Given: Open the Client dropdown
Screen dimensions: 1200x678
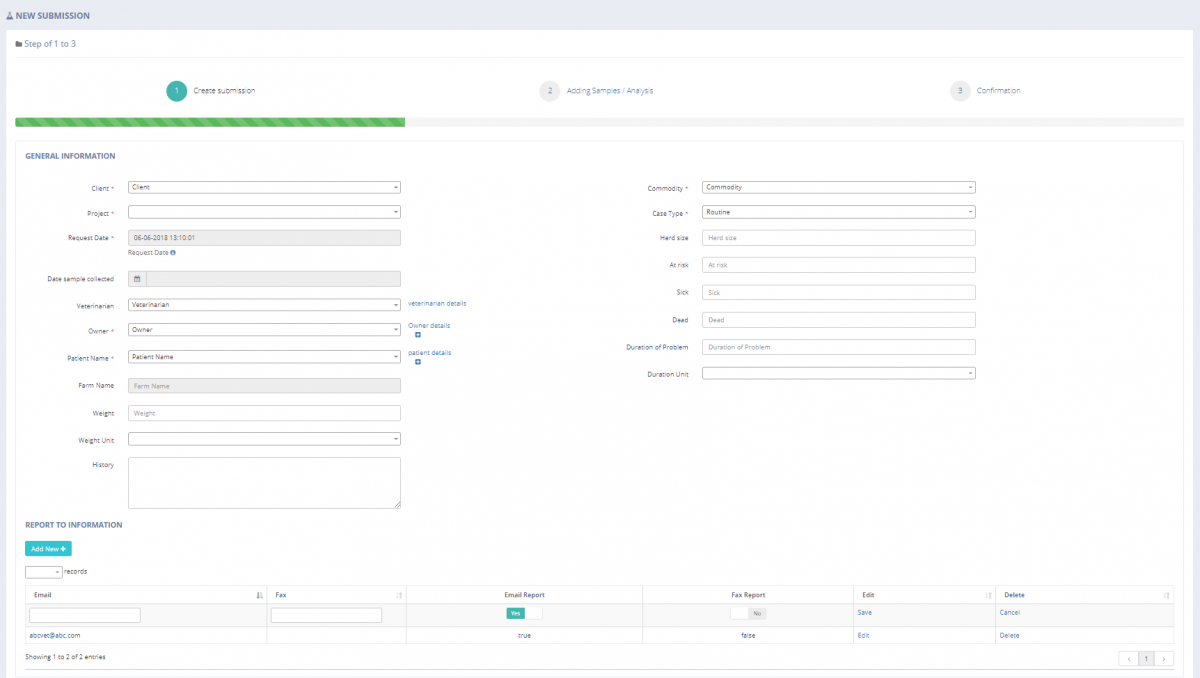Looking at the screenshot, I should [x=264, y=187].
